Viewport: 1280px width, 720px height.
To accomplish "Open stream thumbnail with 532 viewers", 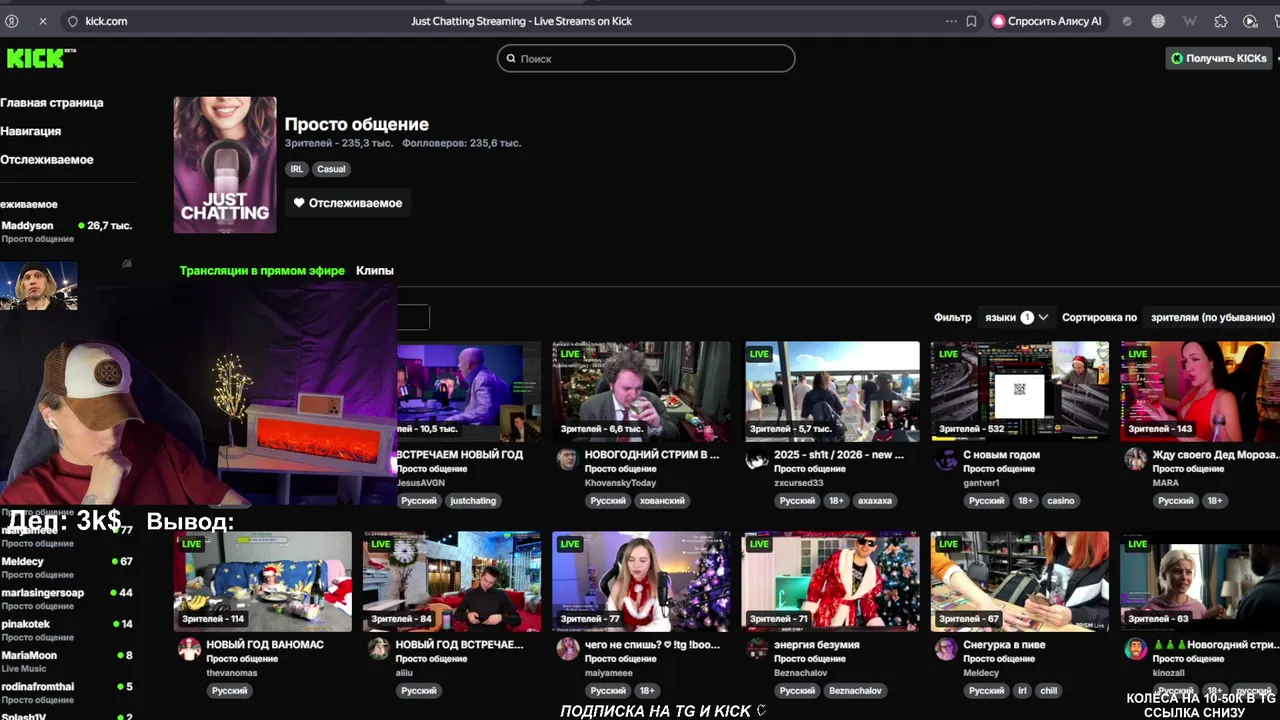I will [x=1019, y=391].
